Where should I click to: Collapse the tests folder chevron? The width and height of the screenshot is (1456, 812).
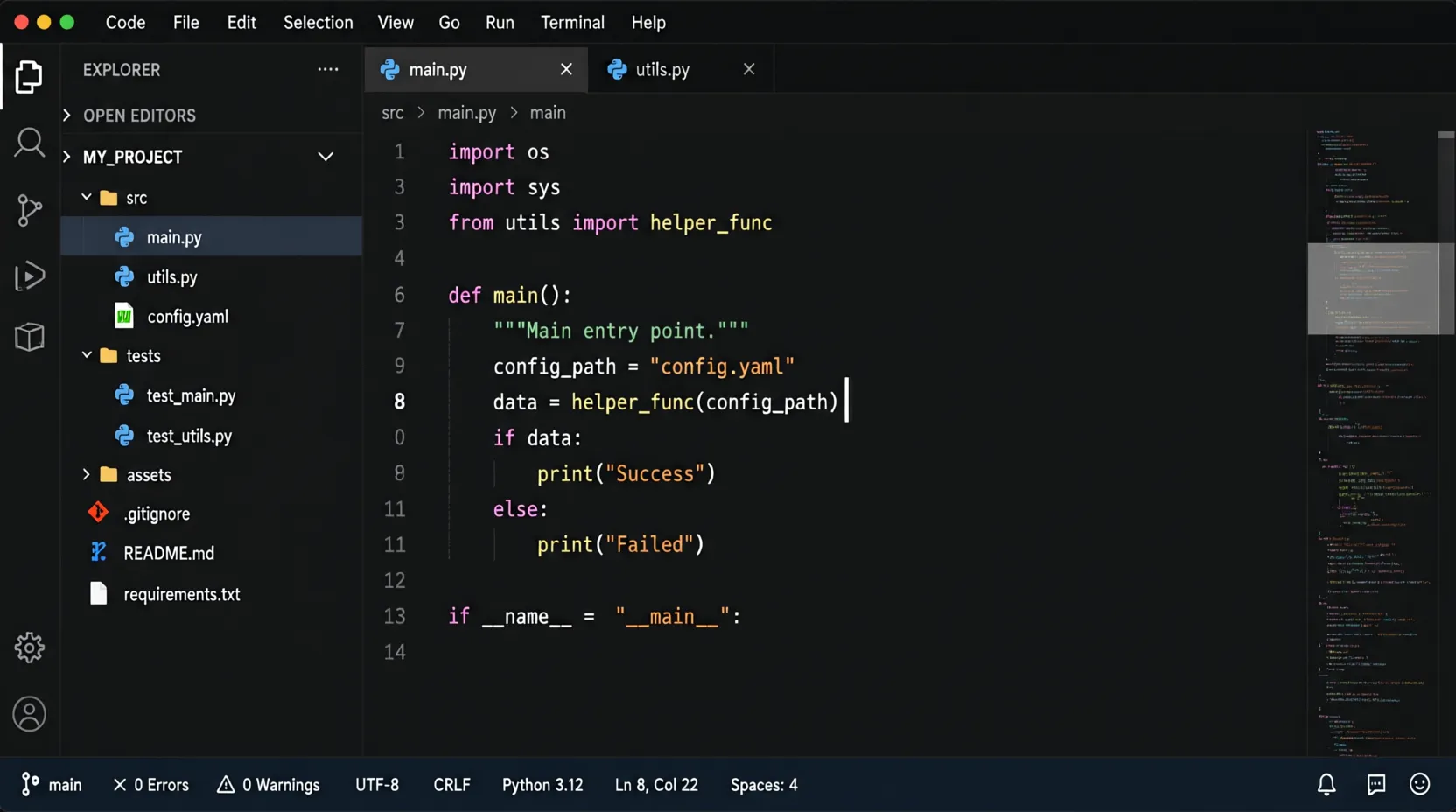[x=87, y=355]
